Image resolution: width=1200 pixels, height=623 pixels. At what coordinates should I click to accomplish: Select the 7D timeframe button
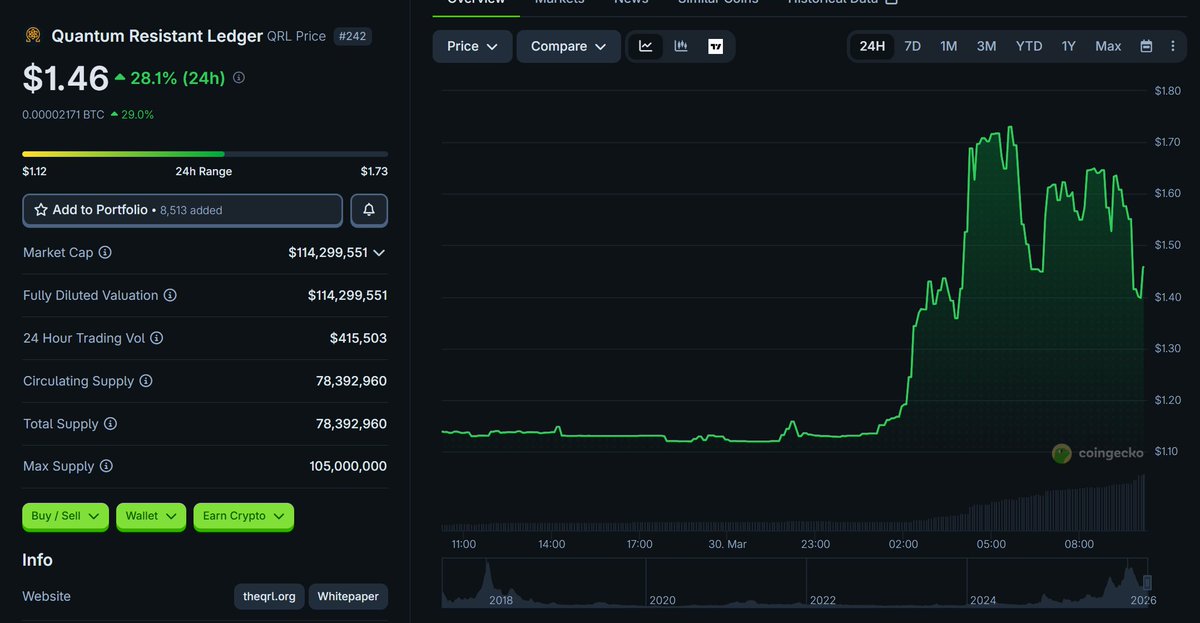point(912,45)
